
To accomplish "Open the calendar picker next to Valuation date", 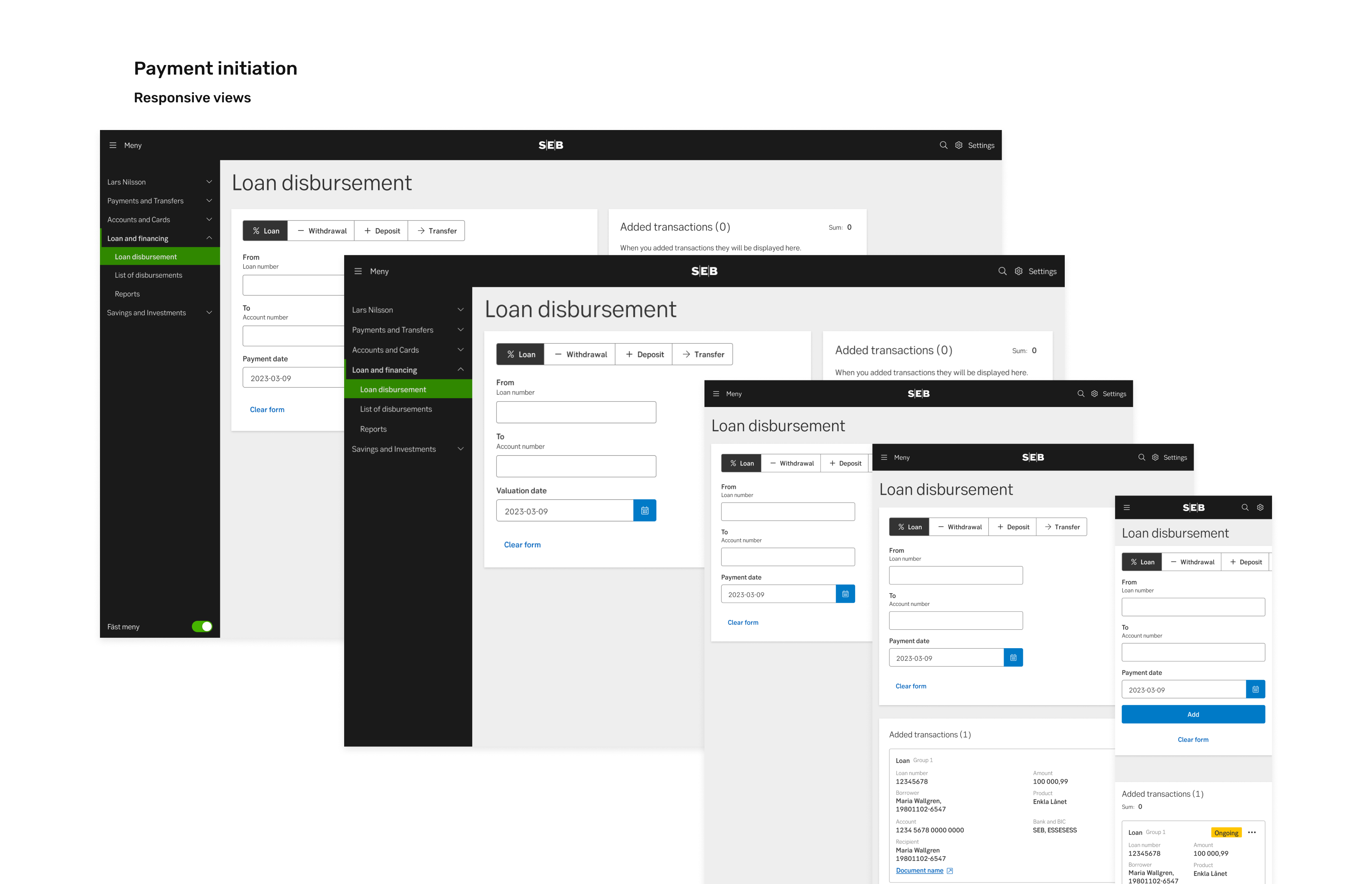I will pyautogui.click(x=644, y=510).
